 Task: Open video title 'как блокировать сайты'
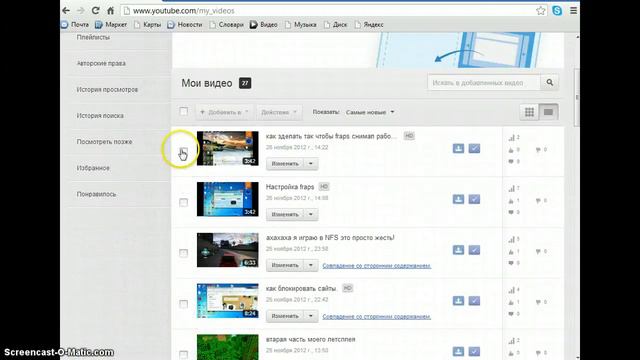(301, 288)
